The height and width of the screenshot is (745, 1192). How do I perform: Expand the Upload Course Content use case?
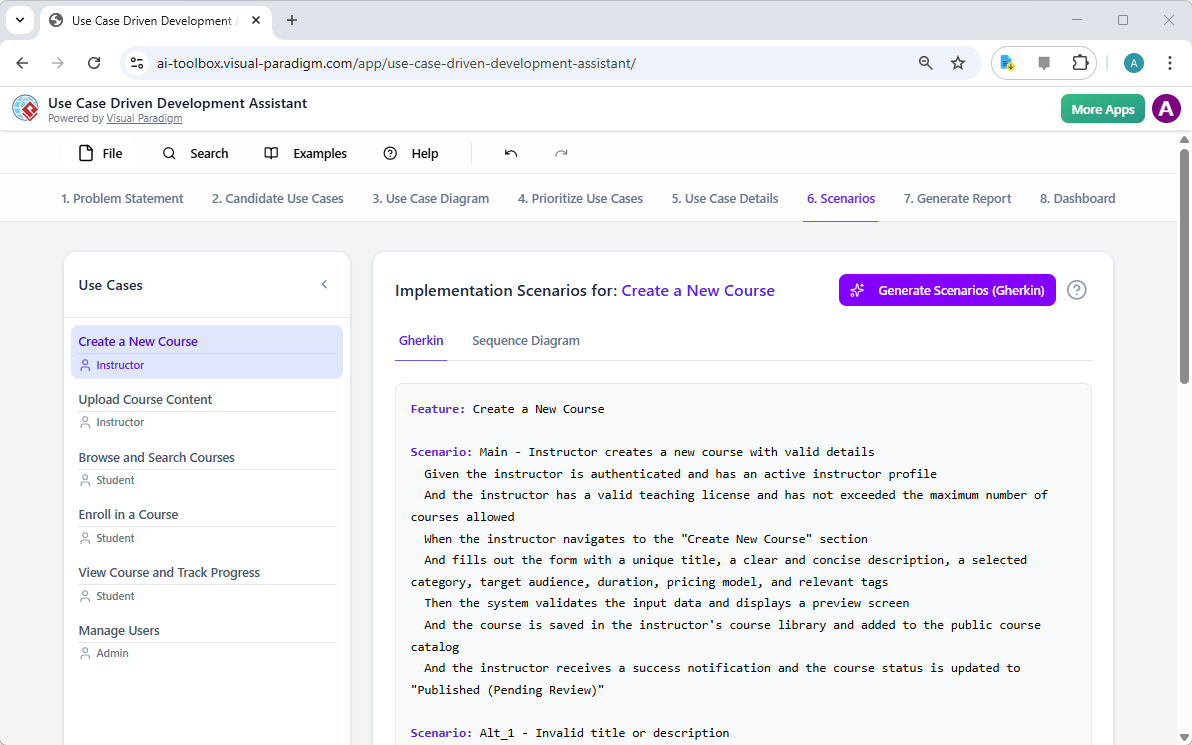click(145, 399)
